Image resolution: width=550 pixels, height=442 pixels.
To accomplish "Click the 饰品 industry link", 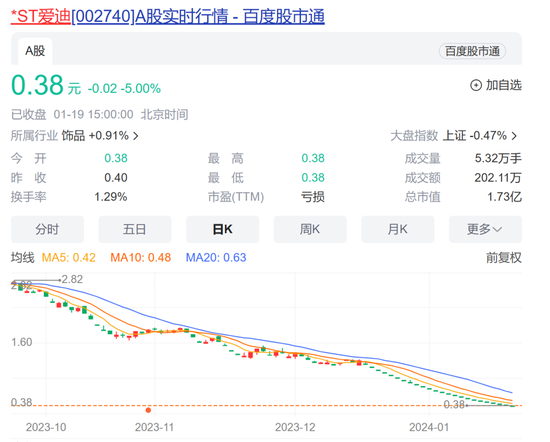I will click(x=73, y=136).
